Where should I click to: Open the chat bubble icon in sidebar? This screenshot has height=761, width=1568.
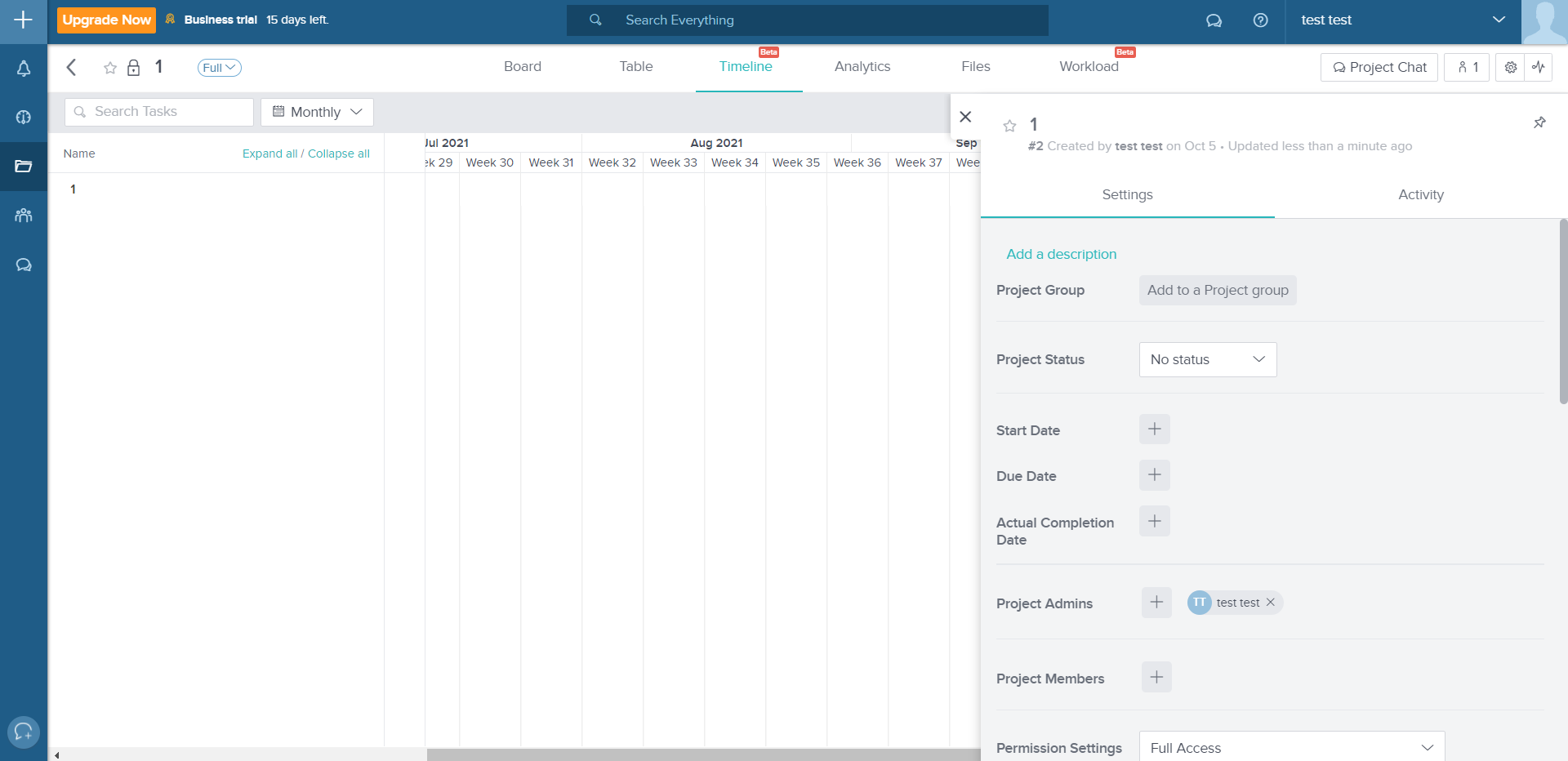pos(24,265)
